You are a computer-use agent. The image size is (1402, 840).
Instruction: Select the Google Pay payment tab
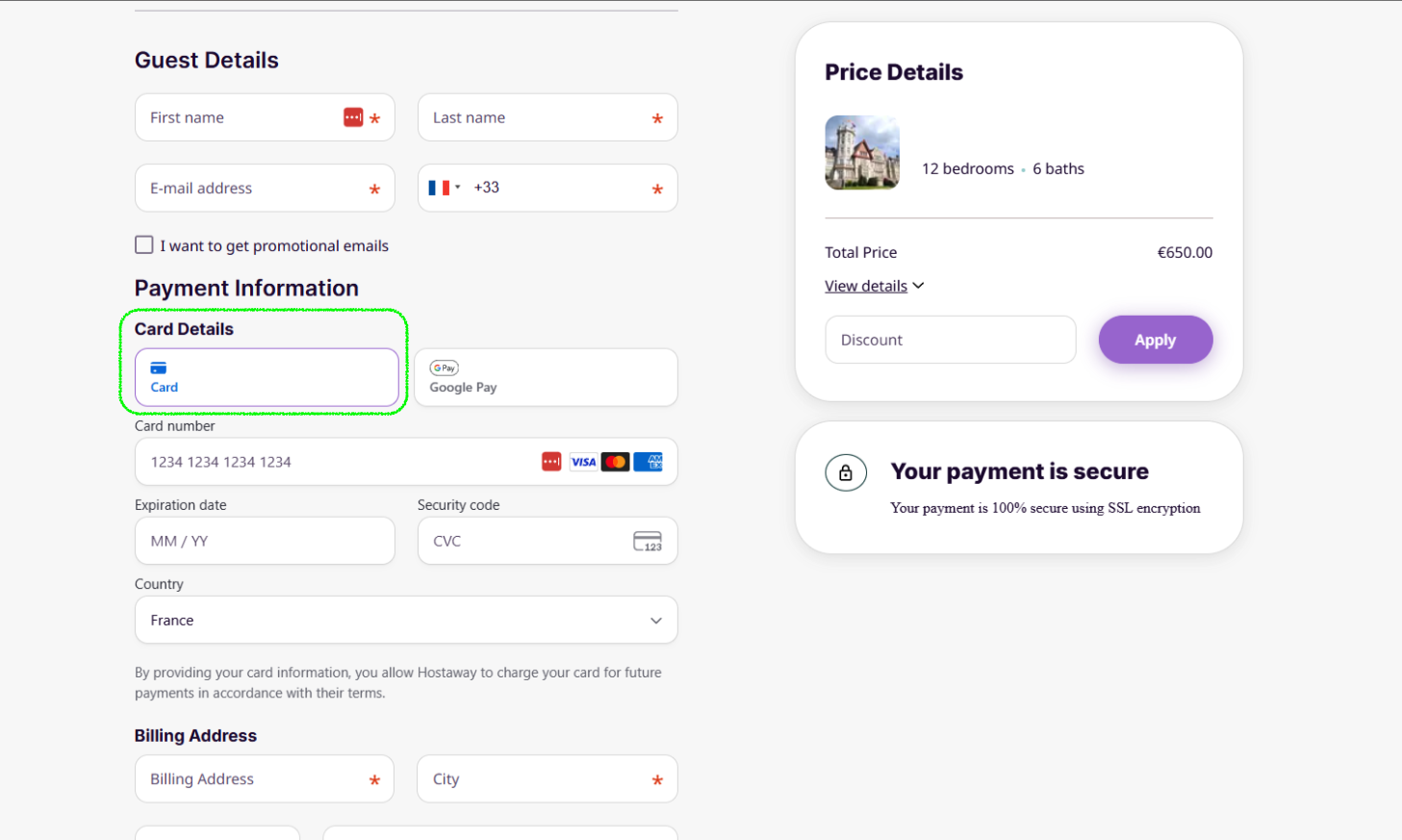click(546, 377)
